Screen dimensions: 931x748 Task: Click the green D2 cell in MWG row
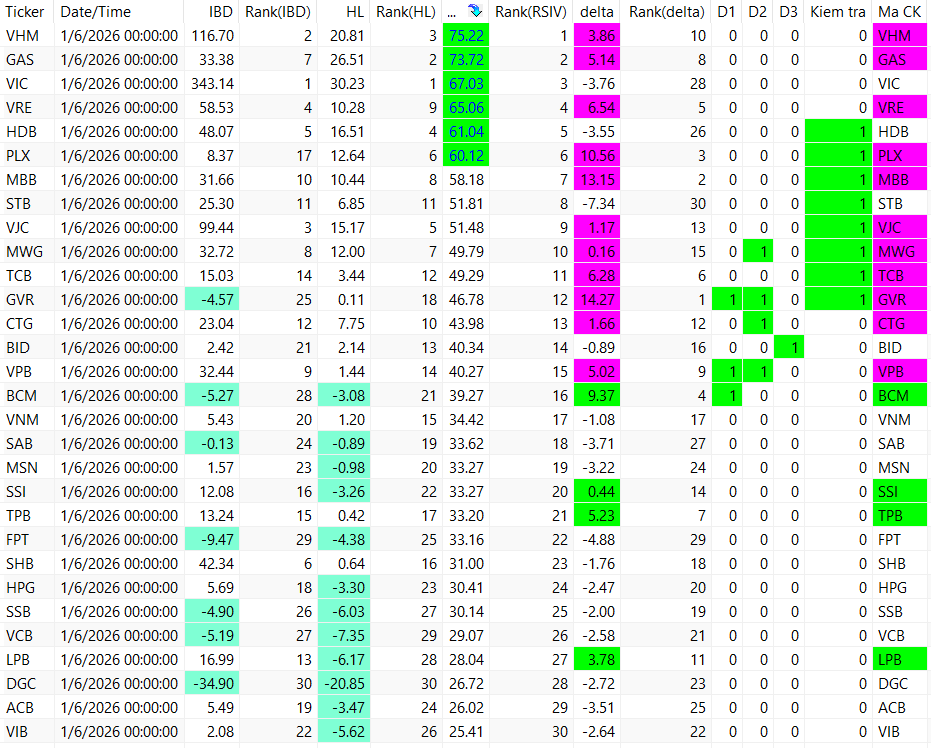[x=758, y=252]
